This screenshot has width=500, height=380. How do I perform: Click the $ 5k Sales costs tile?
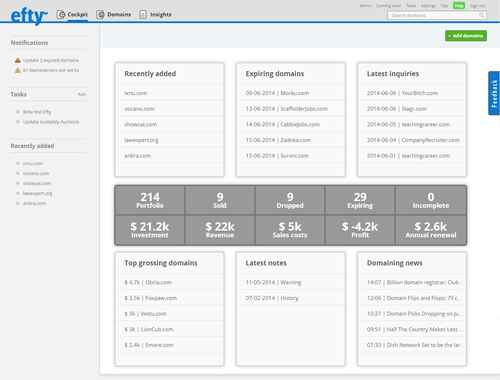coord(290,230)
